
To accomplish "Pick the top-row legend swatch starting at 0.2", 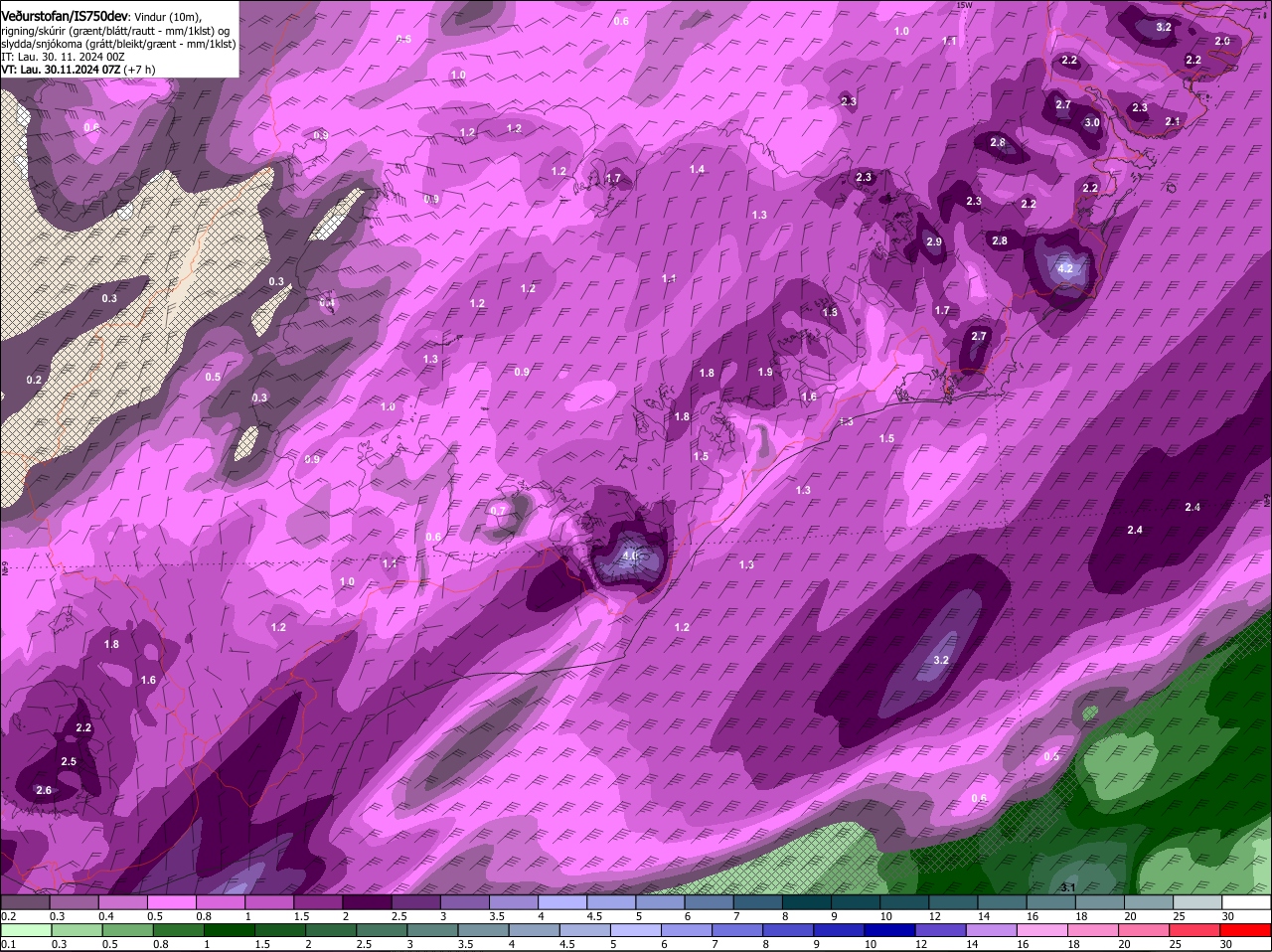I will click(x=25, y=903).
